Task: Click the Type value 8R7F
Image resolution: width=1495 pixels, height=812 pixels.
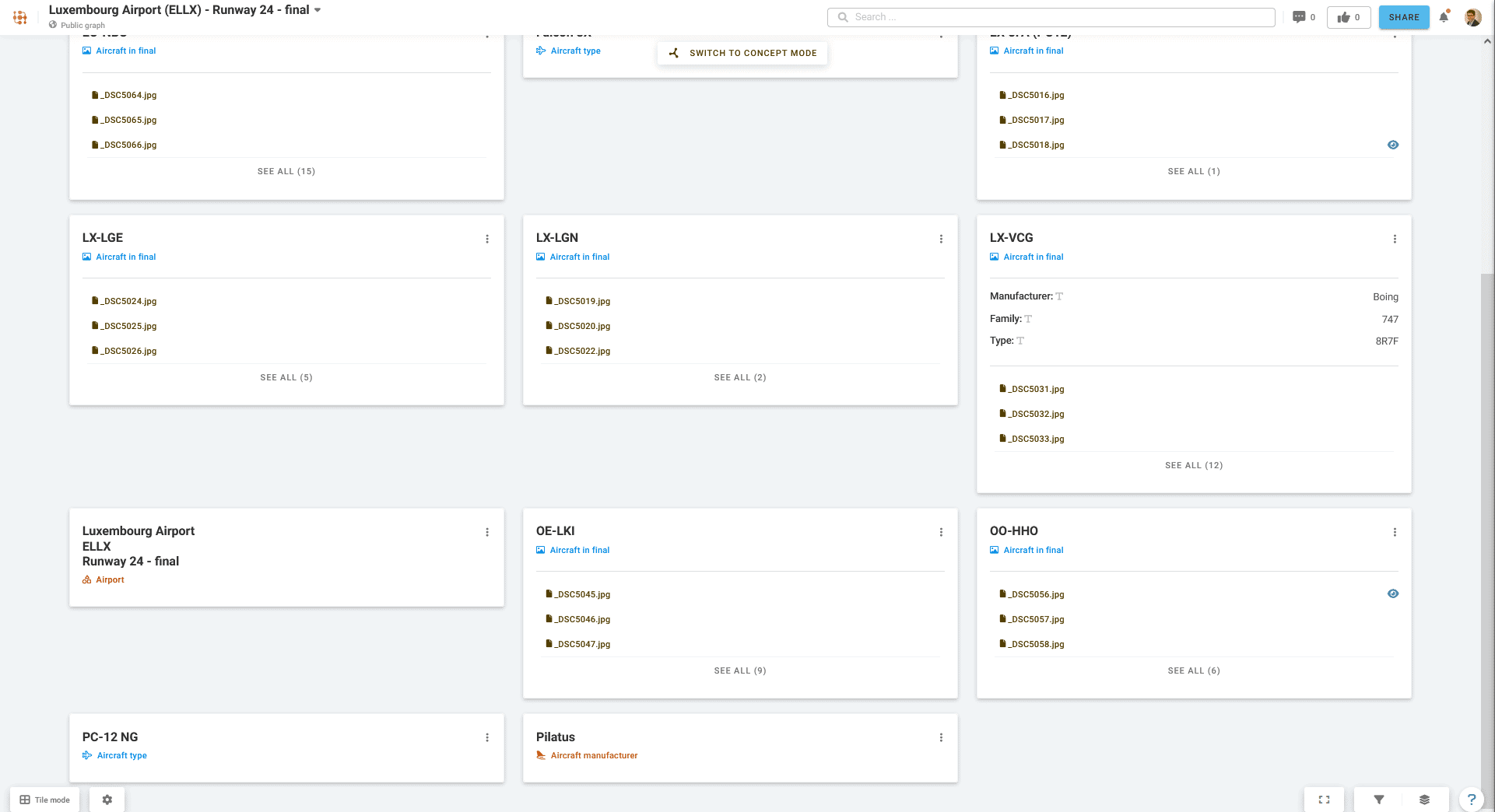Action: tap(1387, 341)
